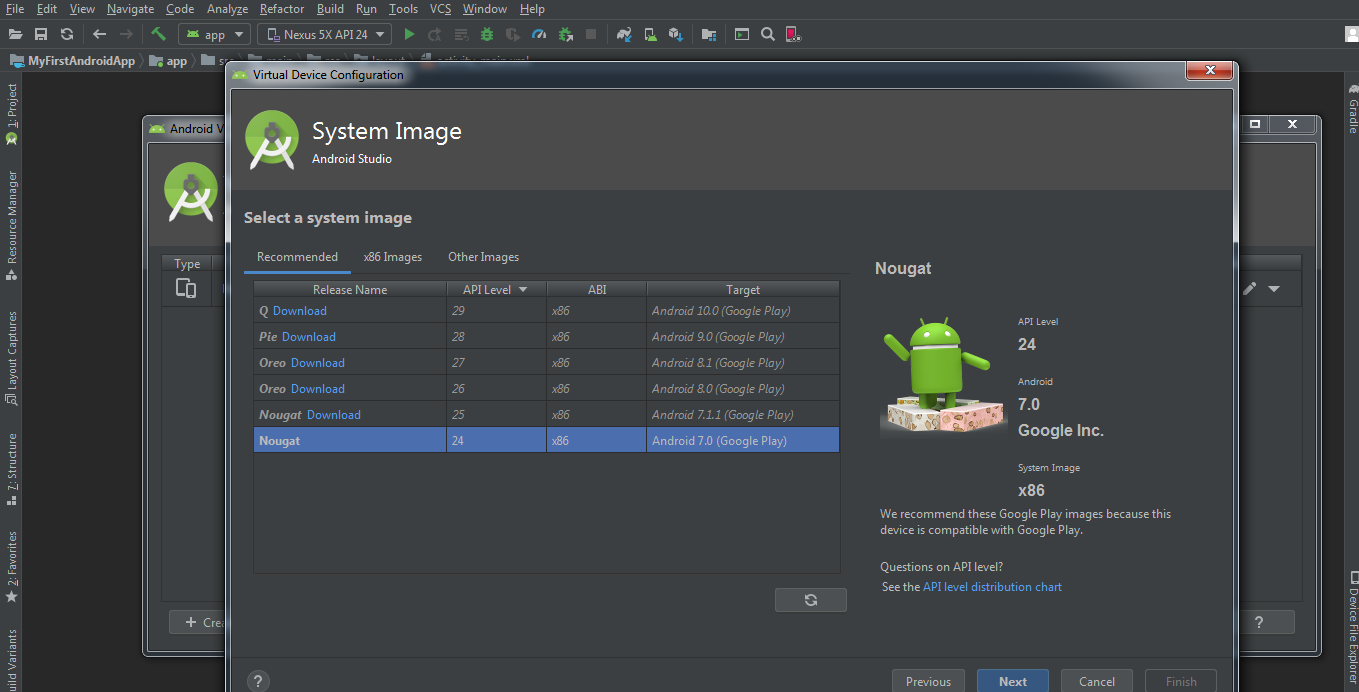Open the Analyze menu
1359x692 pixels.
coord(227,9)
